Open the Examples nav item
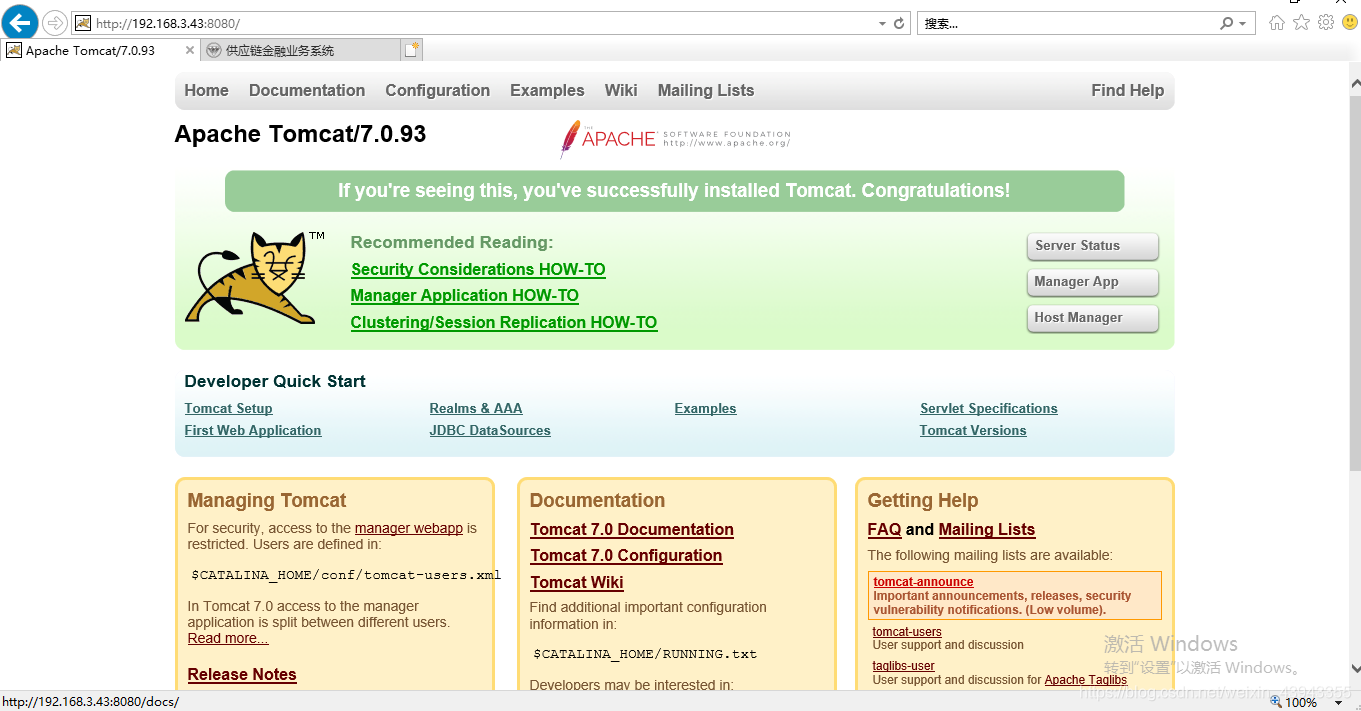The height and width of the screenshot is (711, 1361). pyautogui.click(x=547, y=90)
